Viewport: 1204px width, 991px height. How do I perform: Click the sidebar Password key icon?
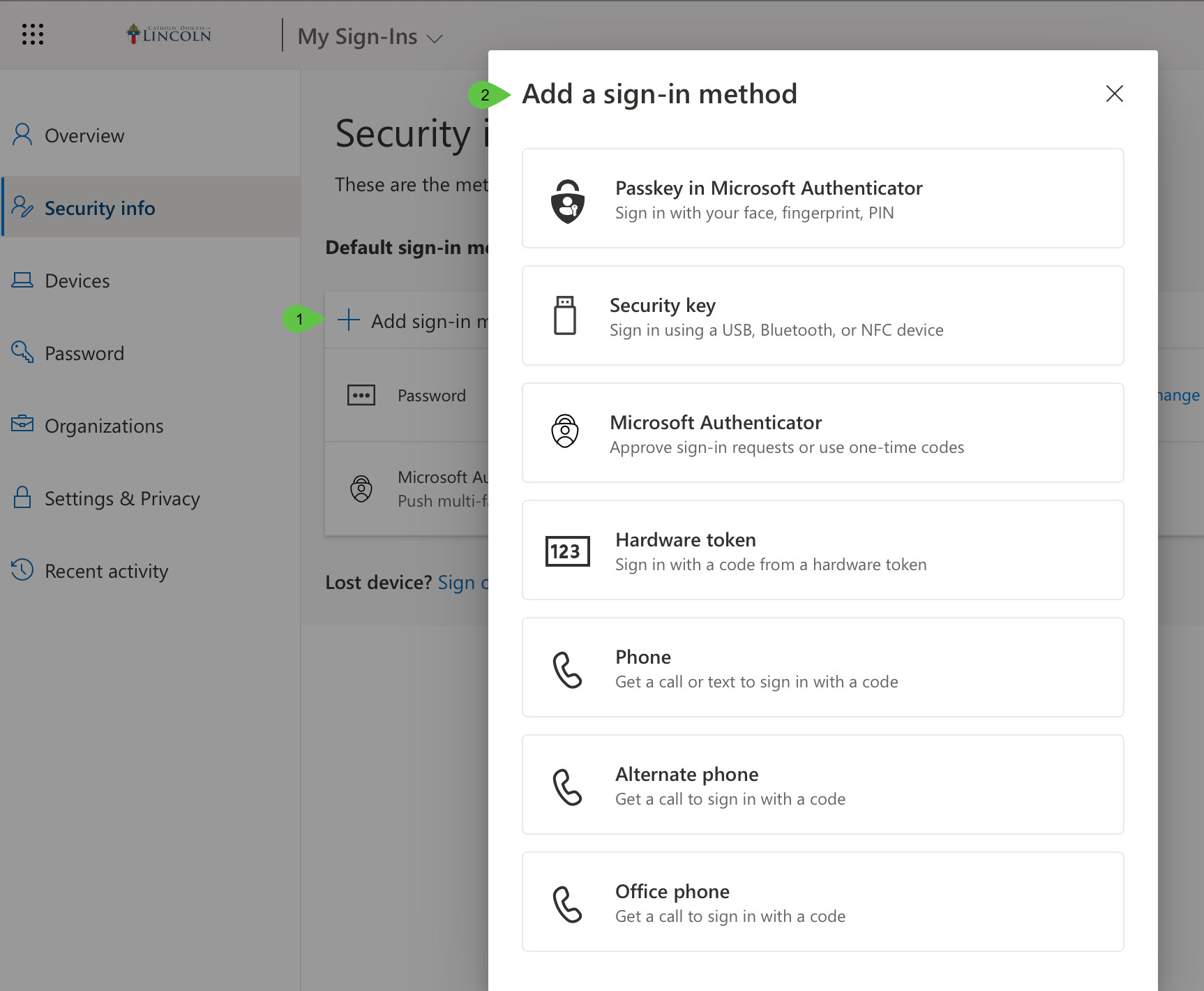(x=22, y=352)
